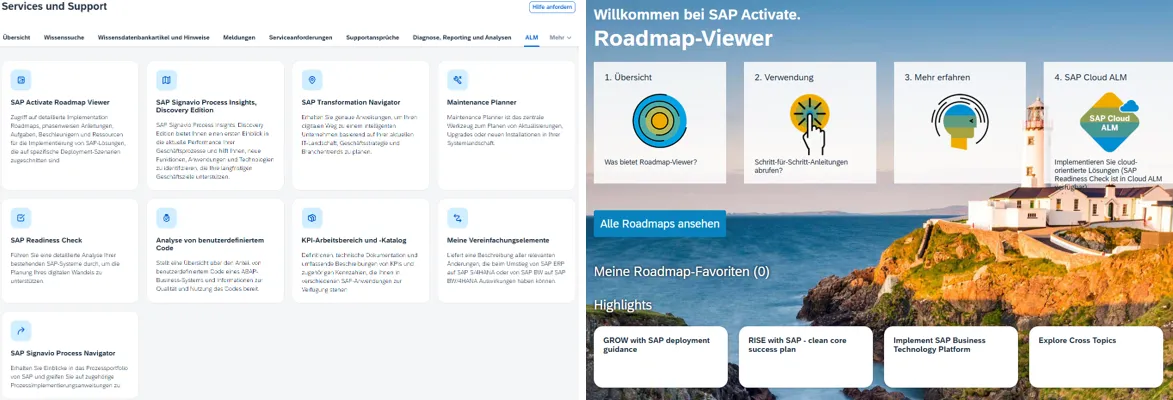Click the SAP Signavio Process Navigator arrow icon
This screenshot has height=400, width=1173.
[x=21, y=331]
